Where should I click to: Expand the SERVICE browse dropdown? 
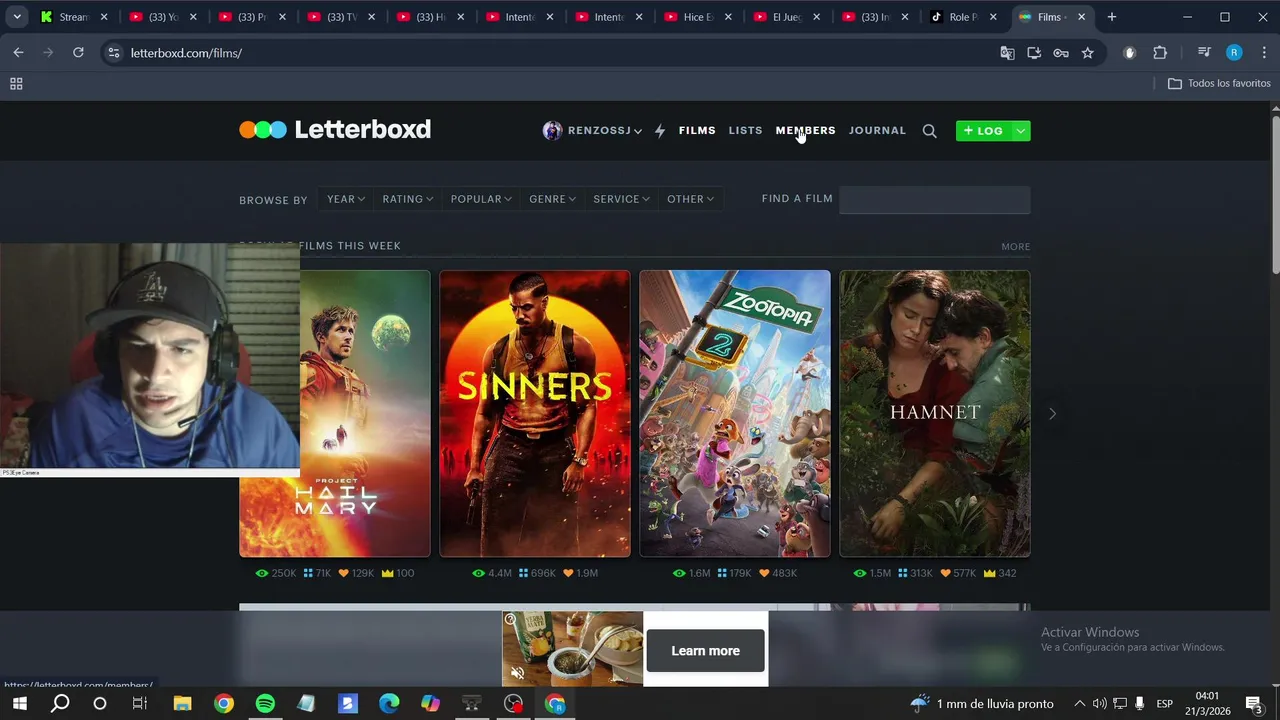[x=621, y=199]
